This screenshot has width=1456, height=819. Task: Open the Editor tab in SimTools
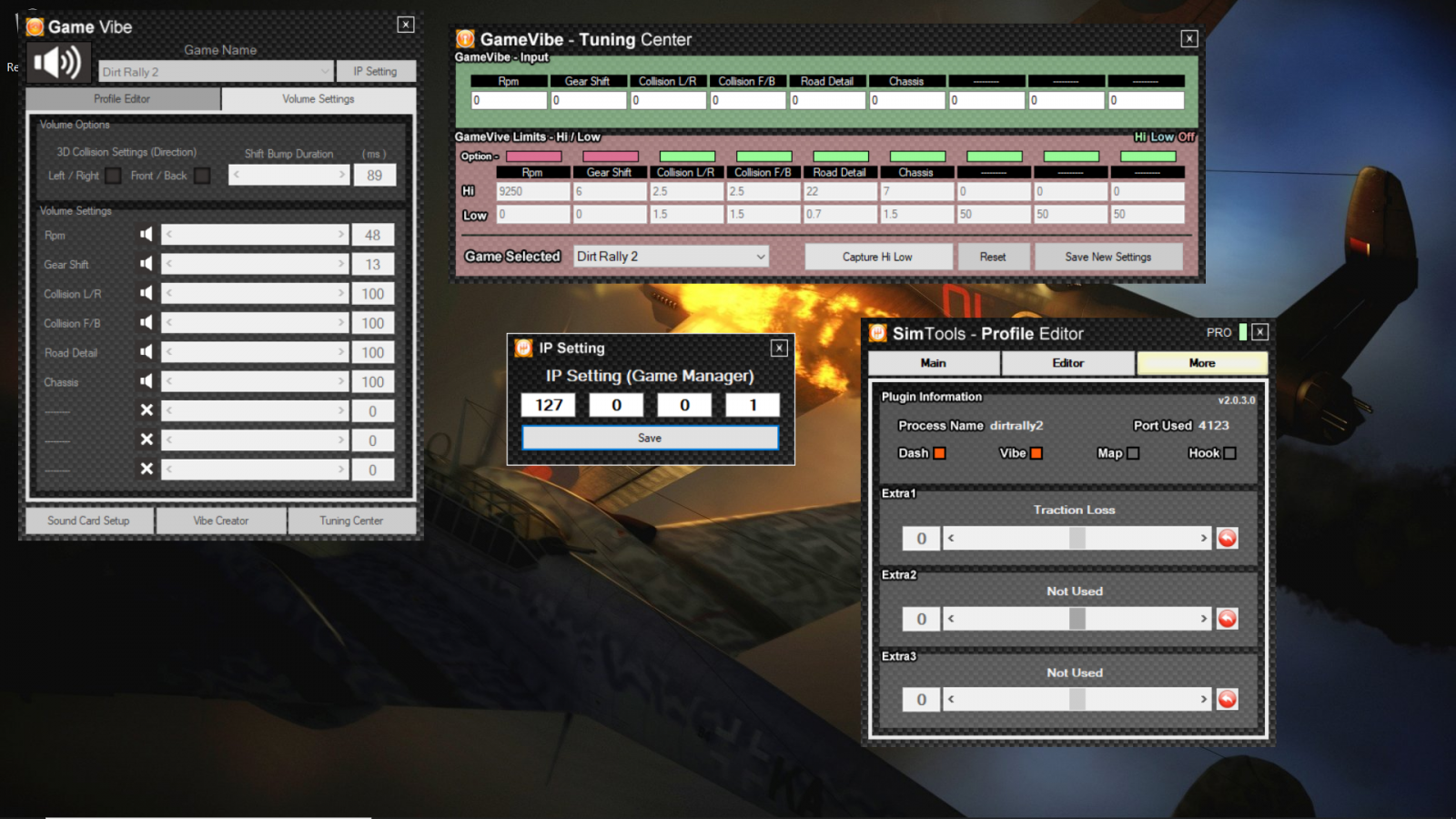[1067, 363]
